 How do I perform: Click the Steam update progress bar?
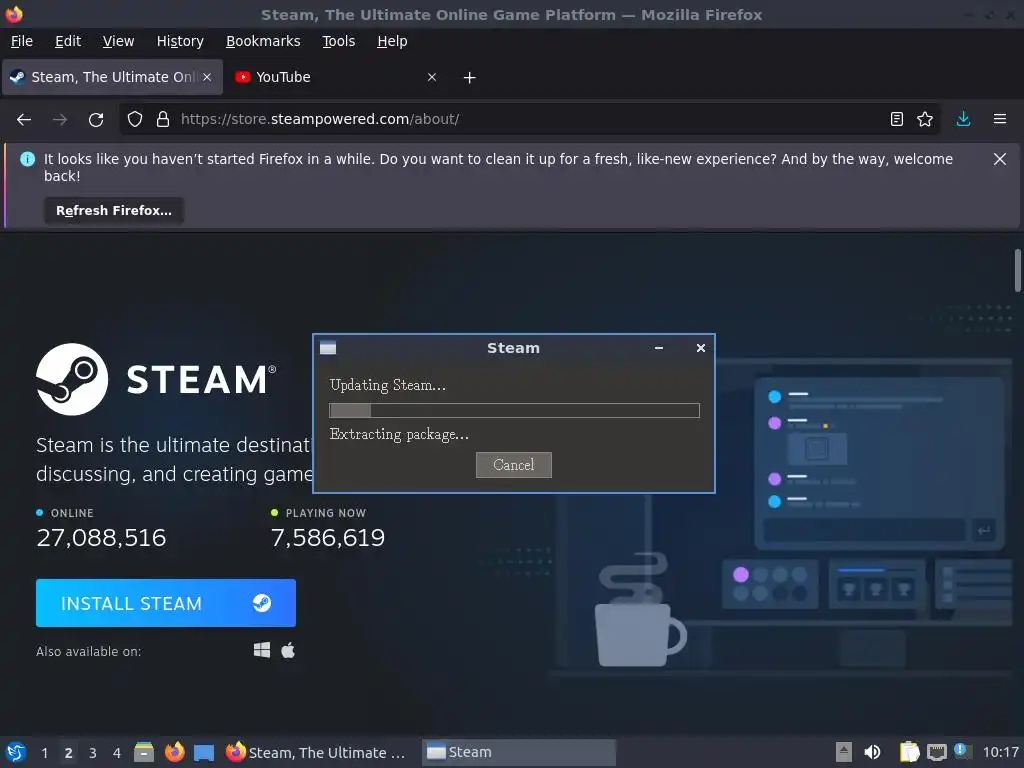(514, 410)
